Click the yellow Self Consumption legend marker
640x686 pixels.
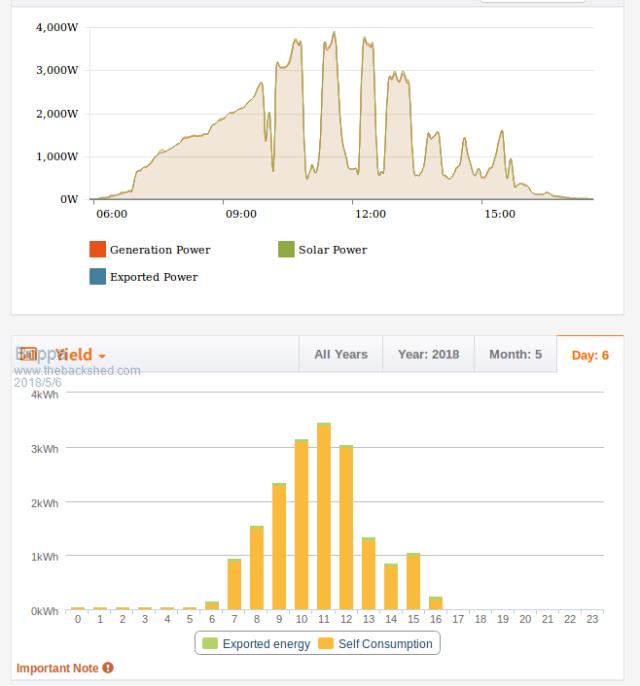[326, 644]
